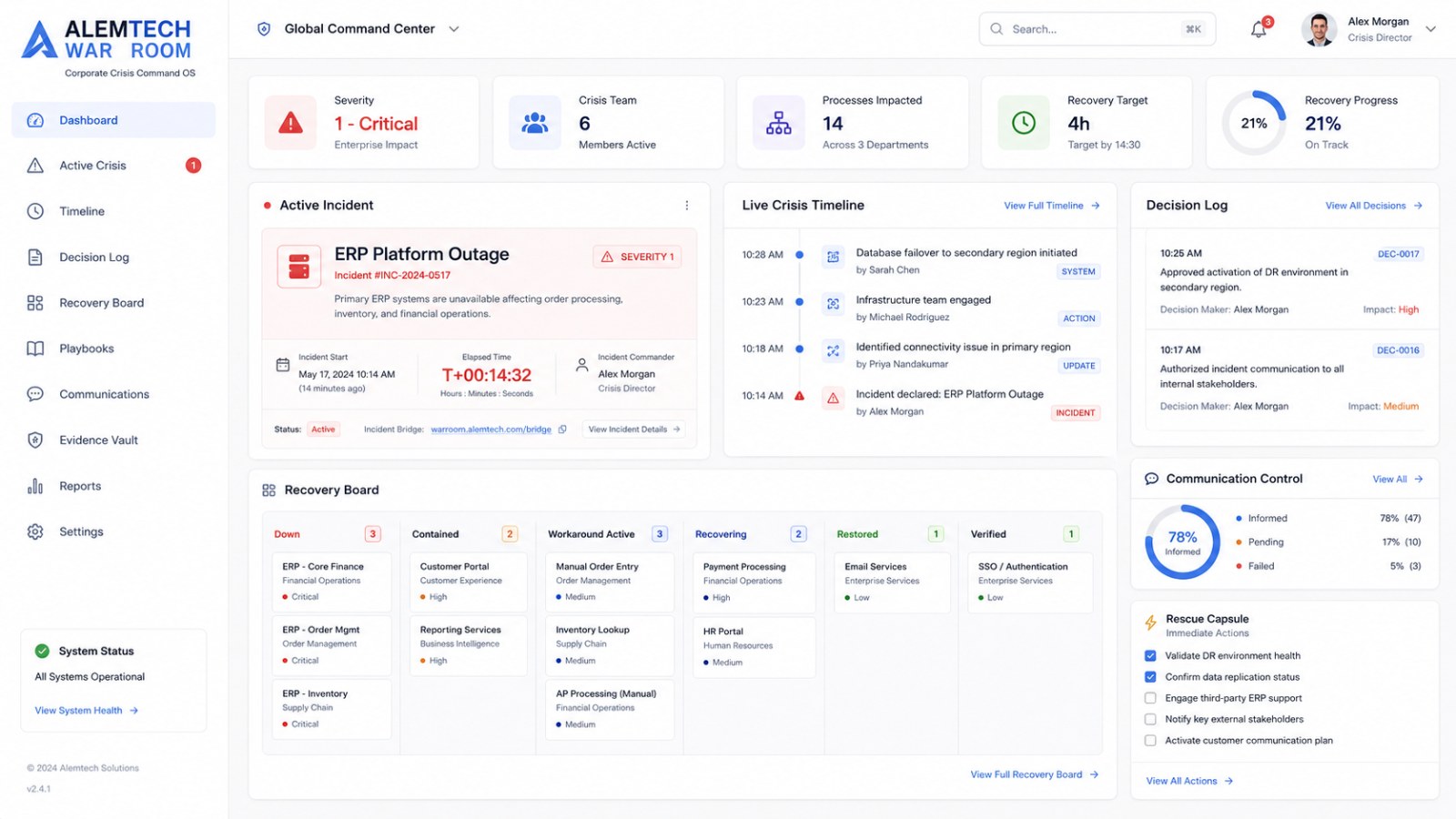1456x819 pixels.
Task: Open the Dashboard sidebar item
Action: pos(114,120)
